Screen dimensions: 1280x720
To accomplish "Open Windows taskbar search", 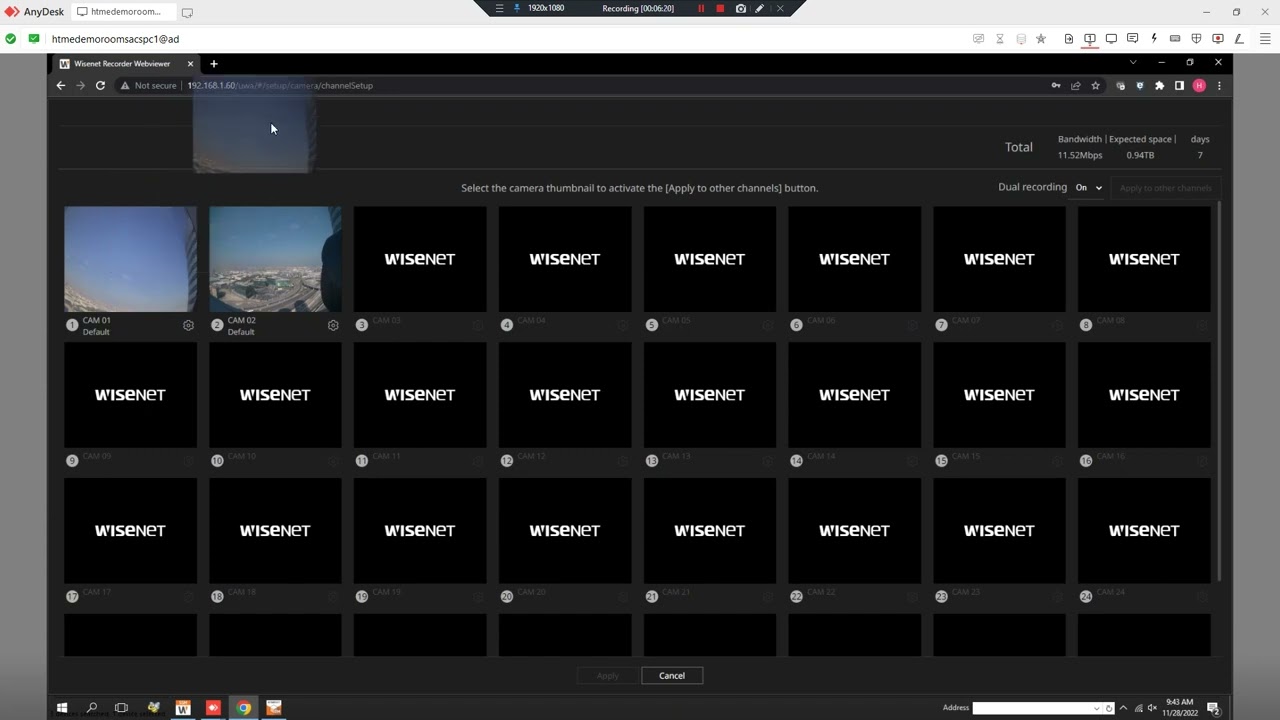I will [x=92, y=708].
